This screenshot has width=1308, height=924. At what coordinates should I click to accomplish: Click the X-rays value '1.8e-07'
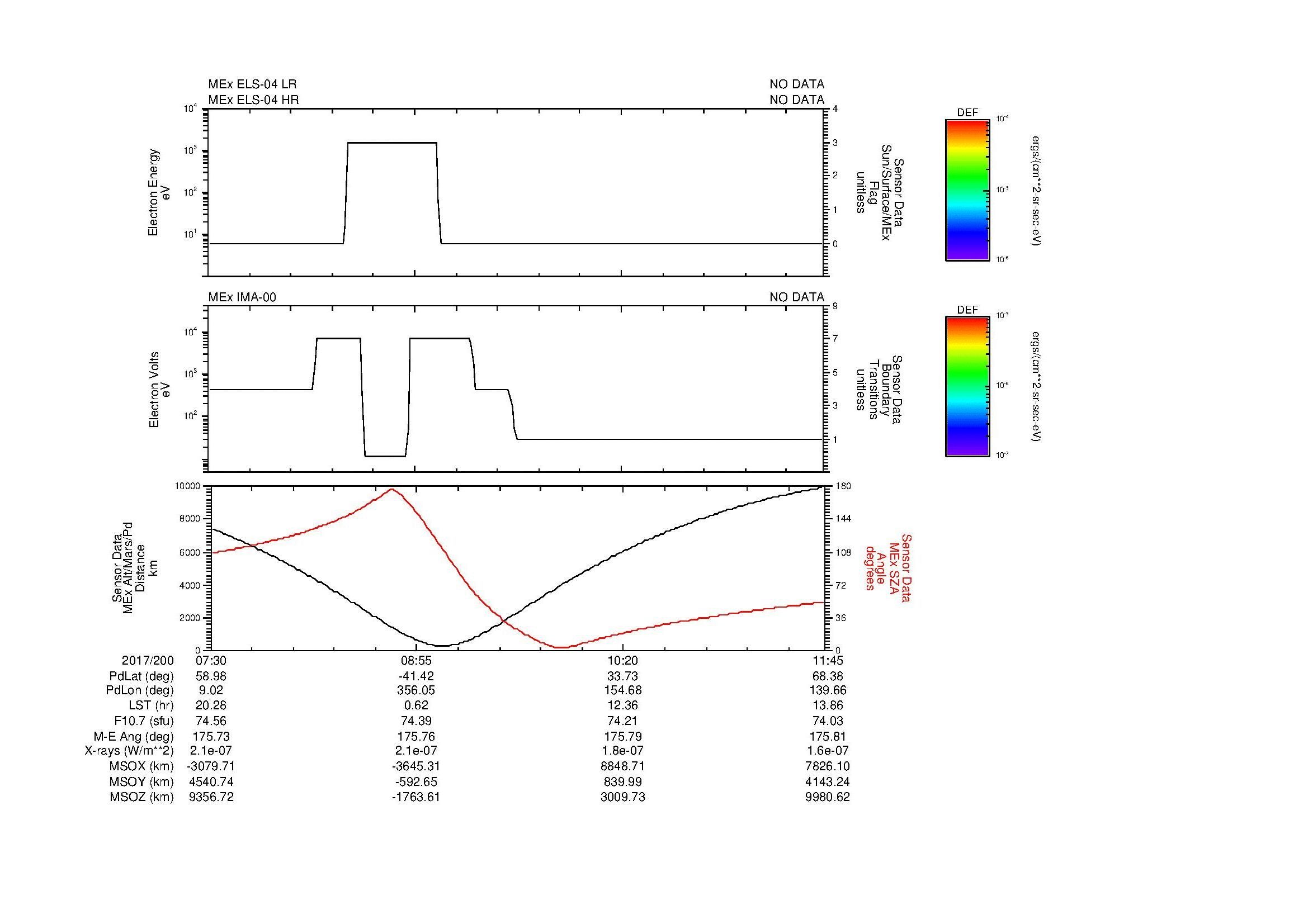coord(622,751)
